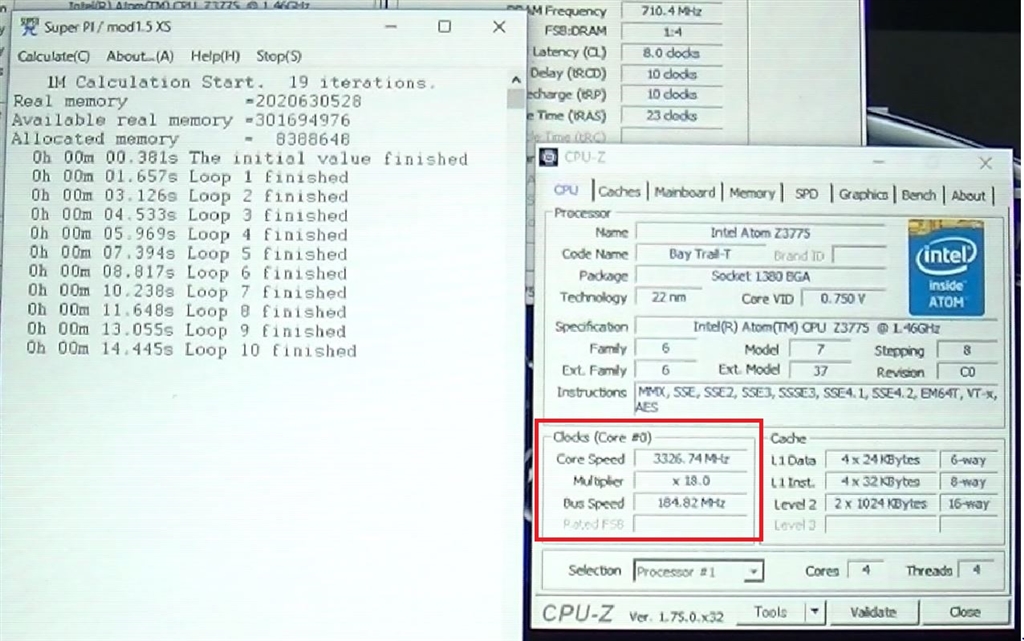
Task: Open the About...(A) menu in Super PI
Action: [140, 57]
